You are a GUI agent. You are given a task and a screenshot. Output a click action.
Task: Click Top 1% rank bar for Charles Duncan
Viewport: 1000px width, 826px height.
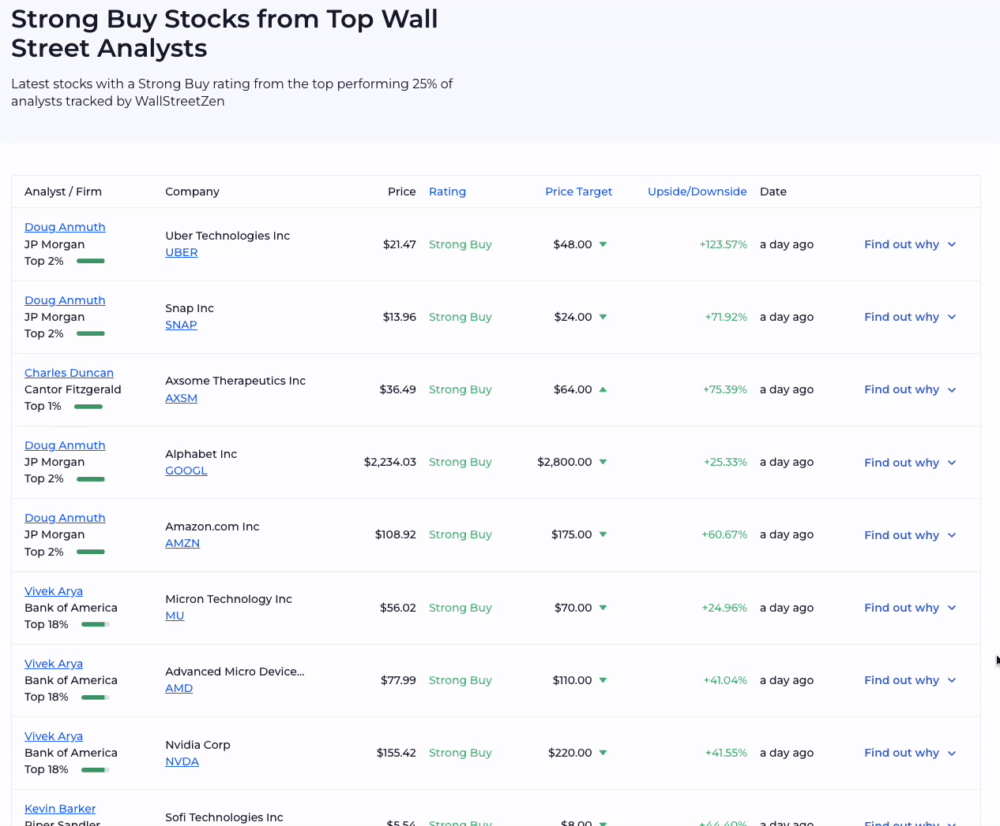coord(89,406)
